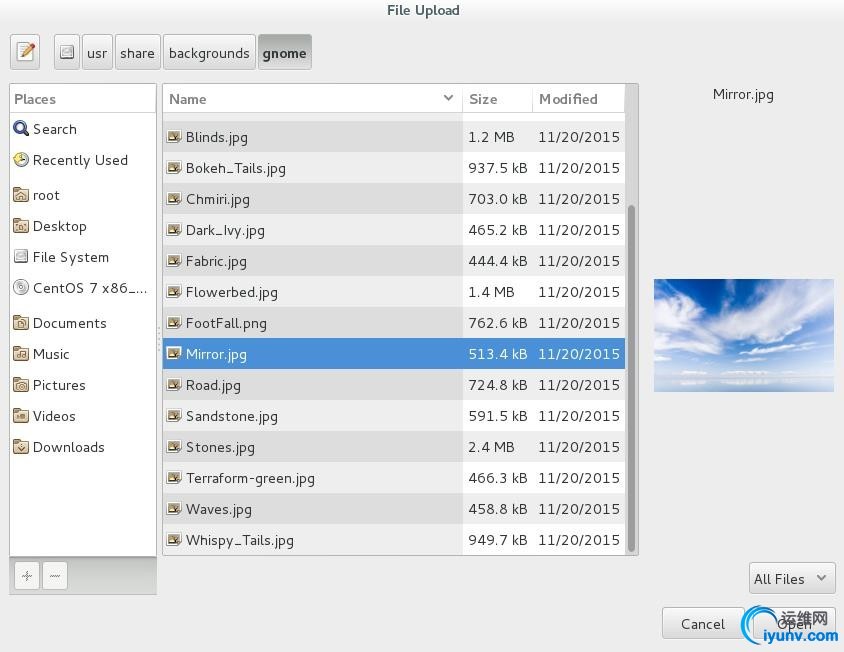Click the 2.4 MB size cell
The width and height of the screenshot is (844, 652).
pyautogui.click(x=491, y=447)
